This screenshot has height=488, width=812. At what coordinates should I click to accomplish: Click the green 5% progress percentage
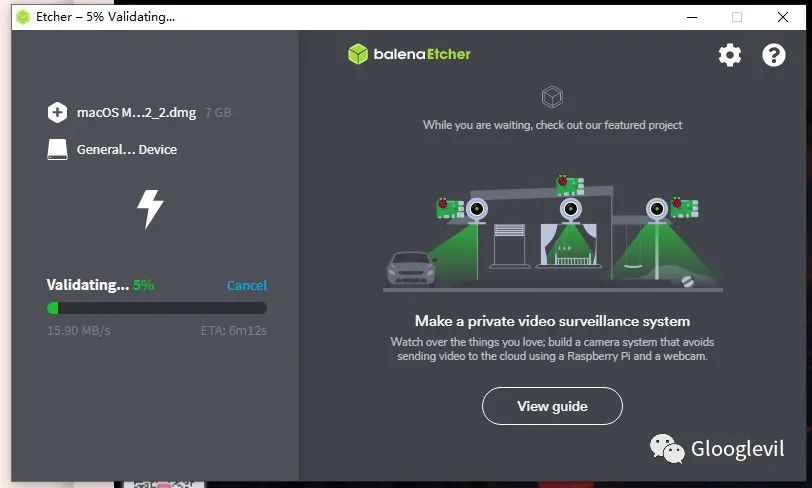(143, 285)
